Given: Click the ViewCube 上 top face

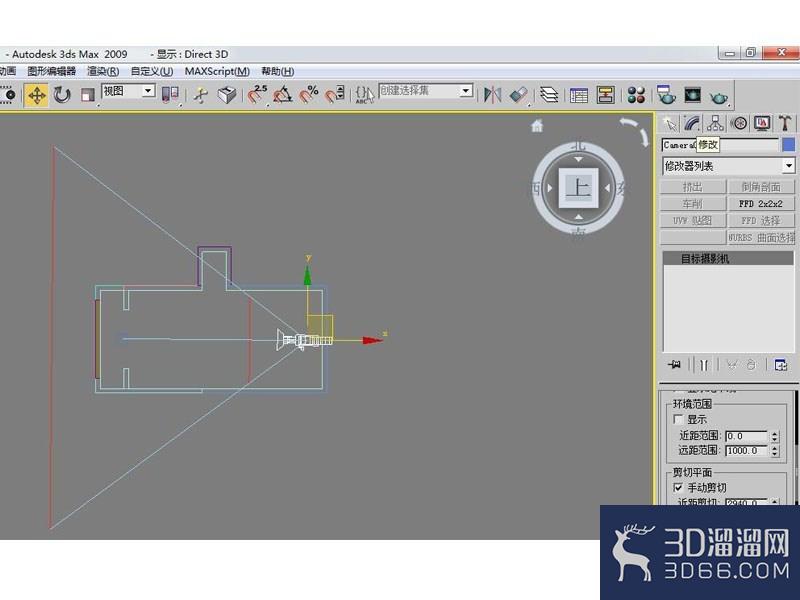Looking at the screenshot, I should tap(579, 188).
